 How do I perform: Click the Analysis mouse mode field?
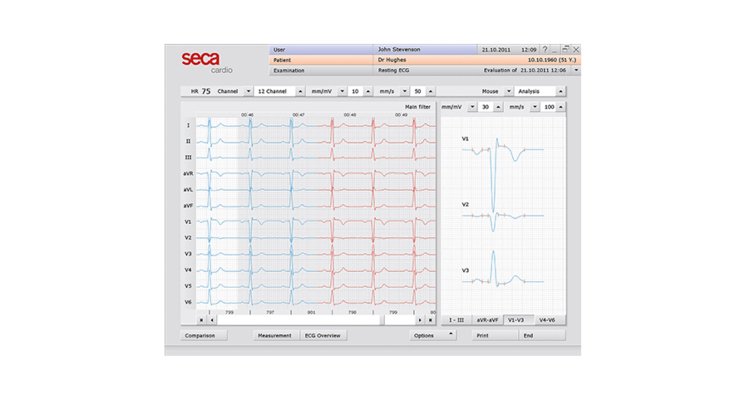pyautogui.click(x=535, y=91)
